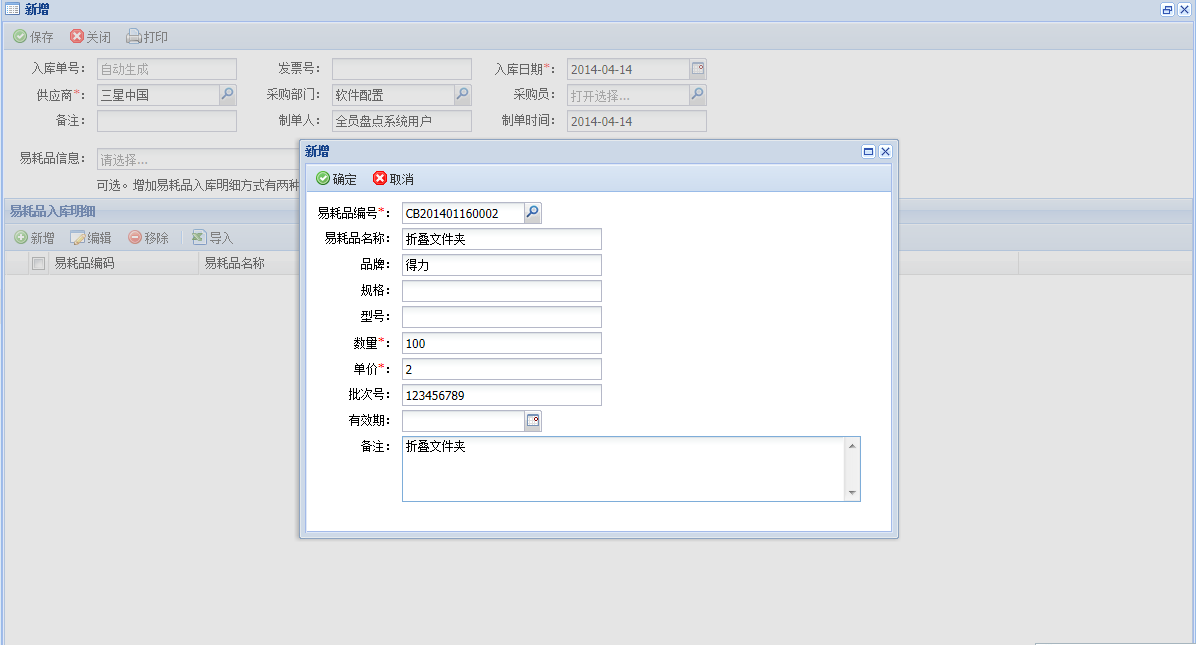Open the 采购员 buyer search icon
This screenshot has height=645, width=1196.
pyautogui.click(x=698, y=95)
